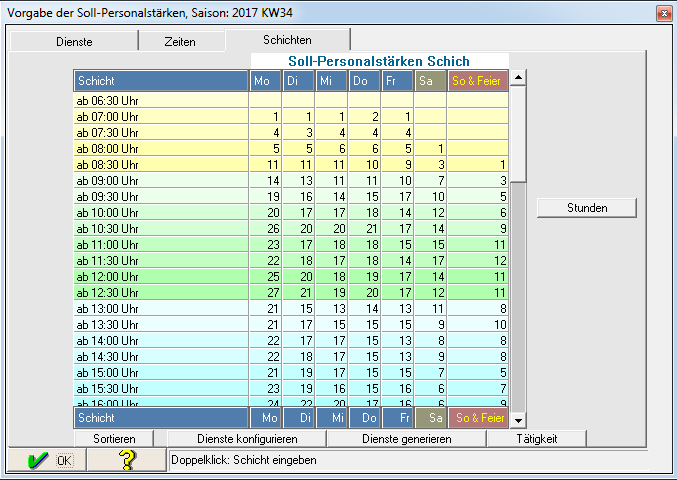Click the Schicht column header at top
Screen dimensions: 677x480
click(x=160, y=80)
